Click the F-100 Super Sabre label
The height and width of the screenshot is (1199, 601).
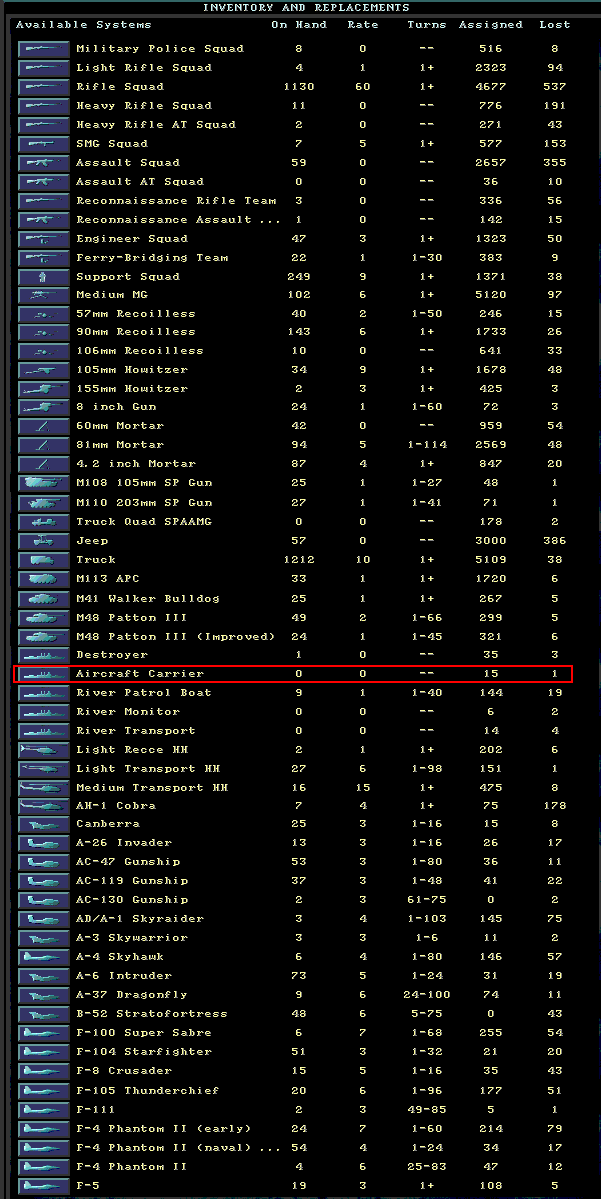coord(144,1033)
